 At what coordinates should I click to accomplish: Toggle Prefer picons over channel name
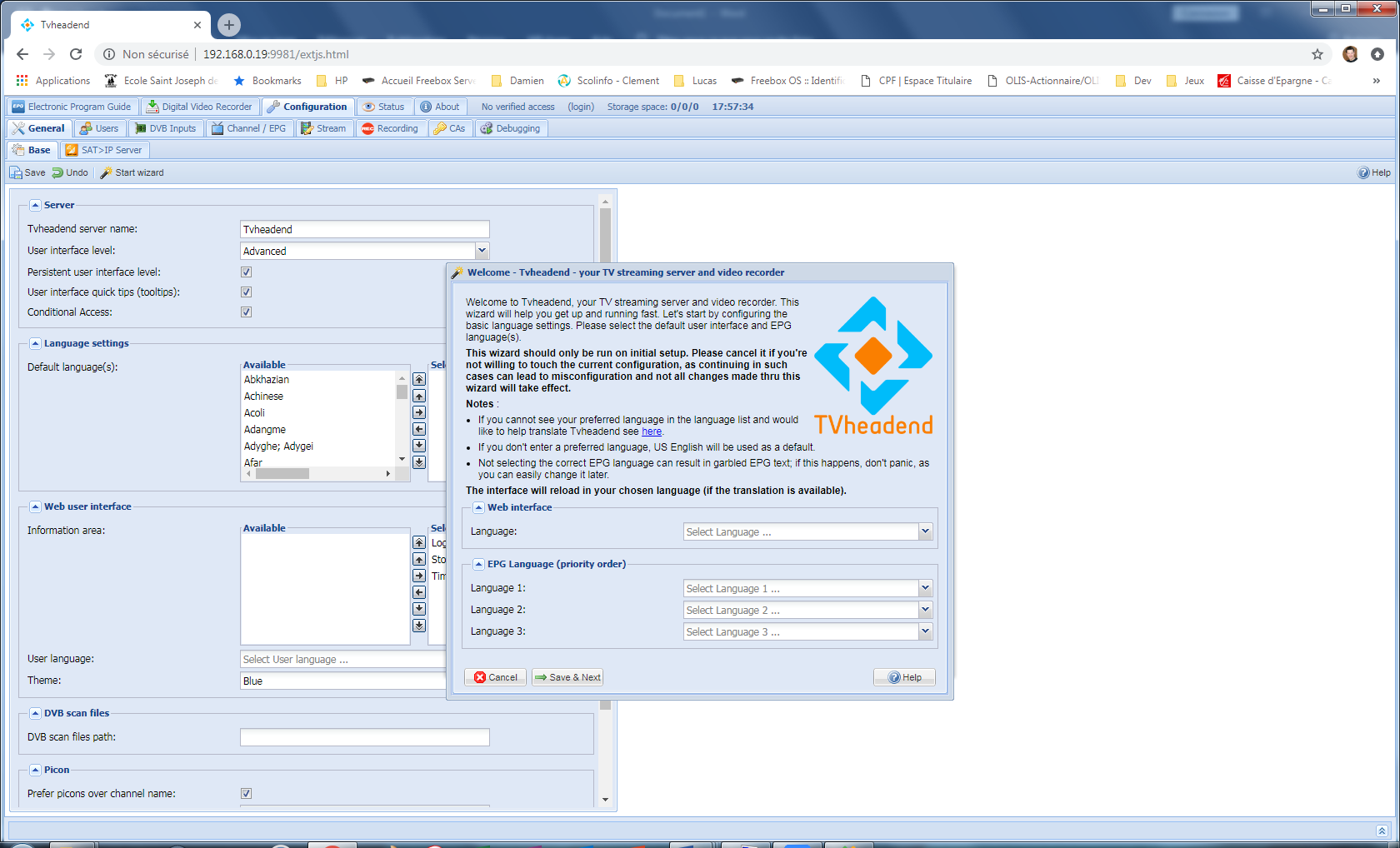[246, 794]
